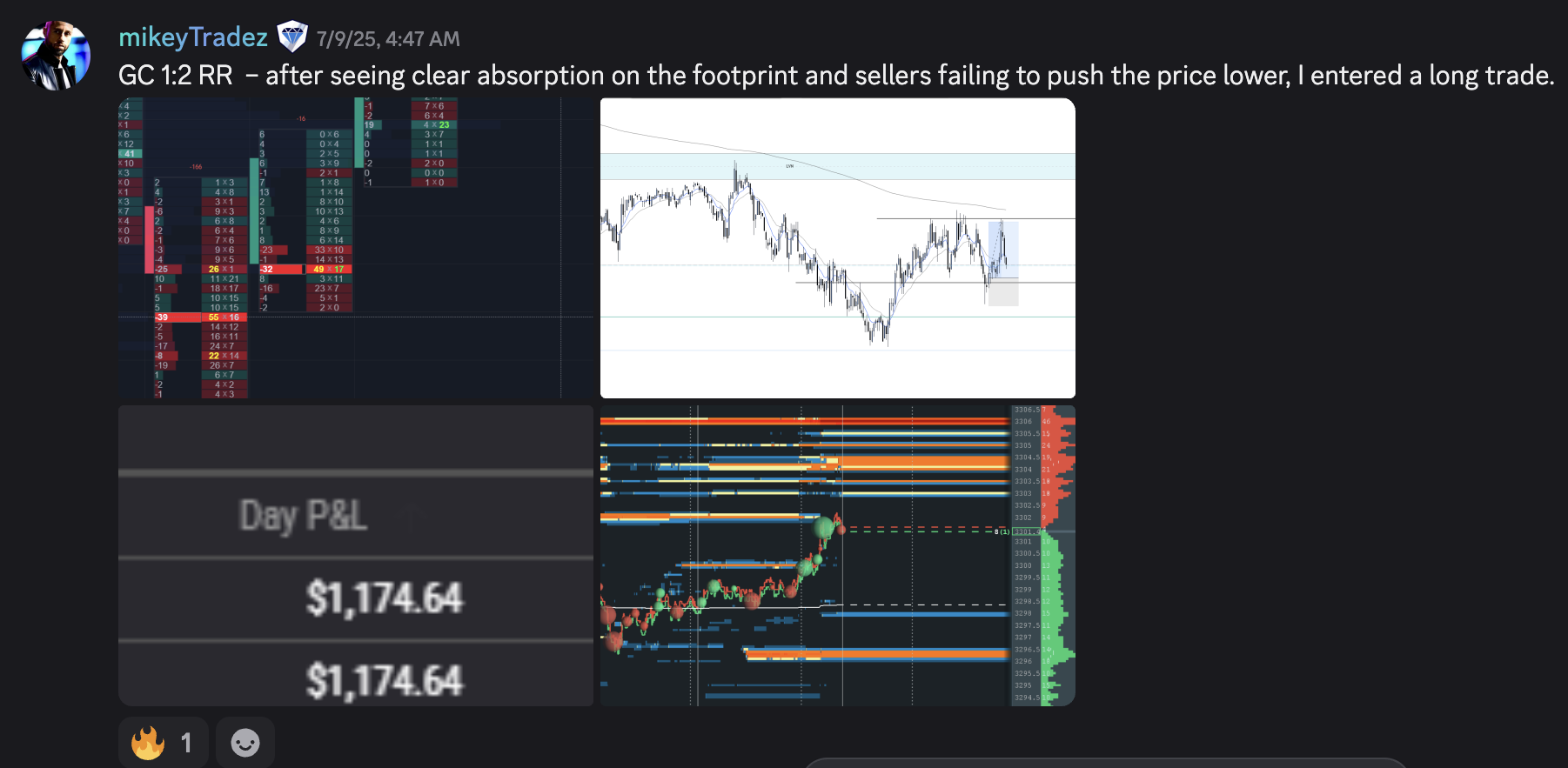Click the fire reaction count number
The image size is (1568, 768).
(x=186, y=743)
